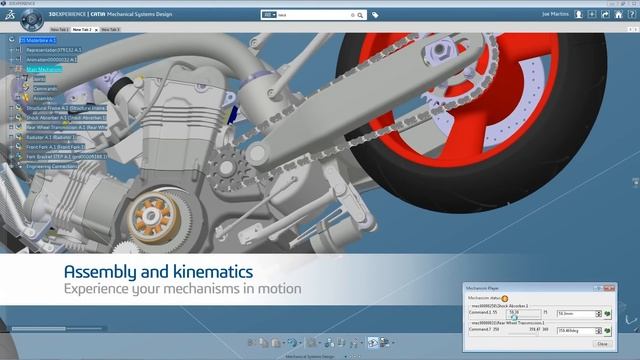Viewport: 640px width, 360px height.
Task: Select the Commands tree item
Action: [x=45, y=89]
